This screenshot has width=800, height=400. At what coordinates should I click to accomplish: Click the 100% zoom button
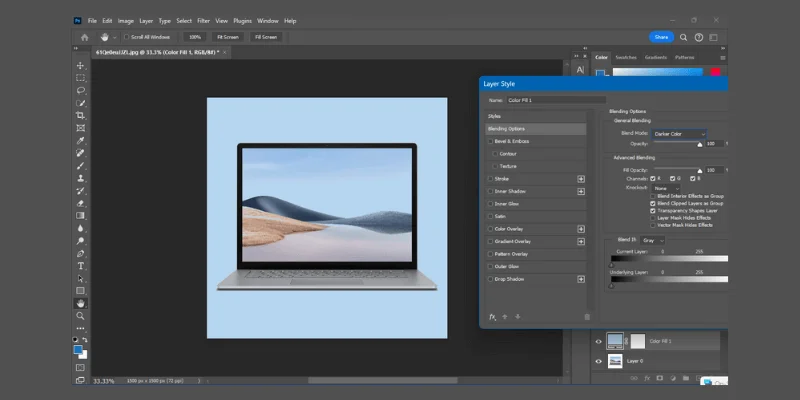click(x=195, y=37)
